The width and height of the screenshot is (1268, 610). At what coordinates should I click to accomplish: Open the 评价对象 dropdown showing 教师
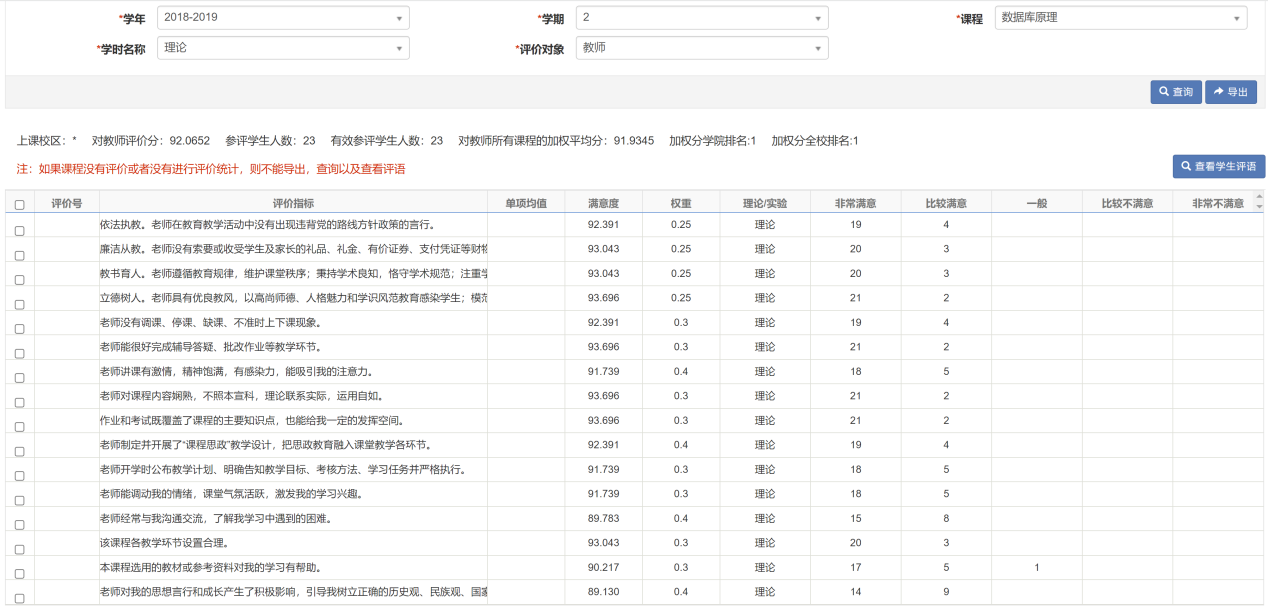pos(702,48)
